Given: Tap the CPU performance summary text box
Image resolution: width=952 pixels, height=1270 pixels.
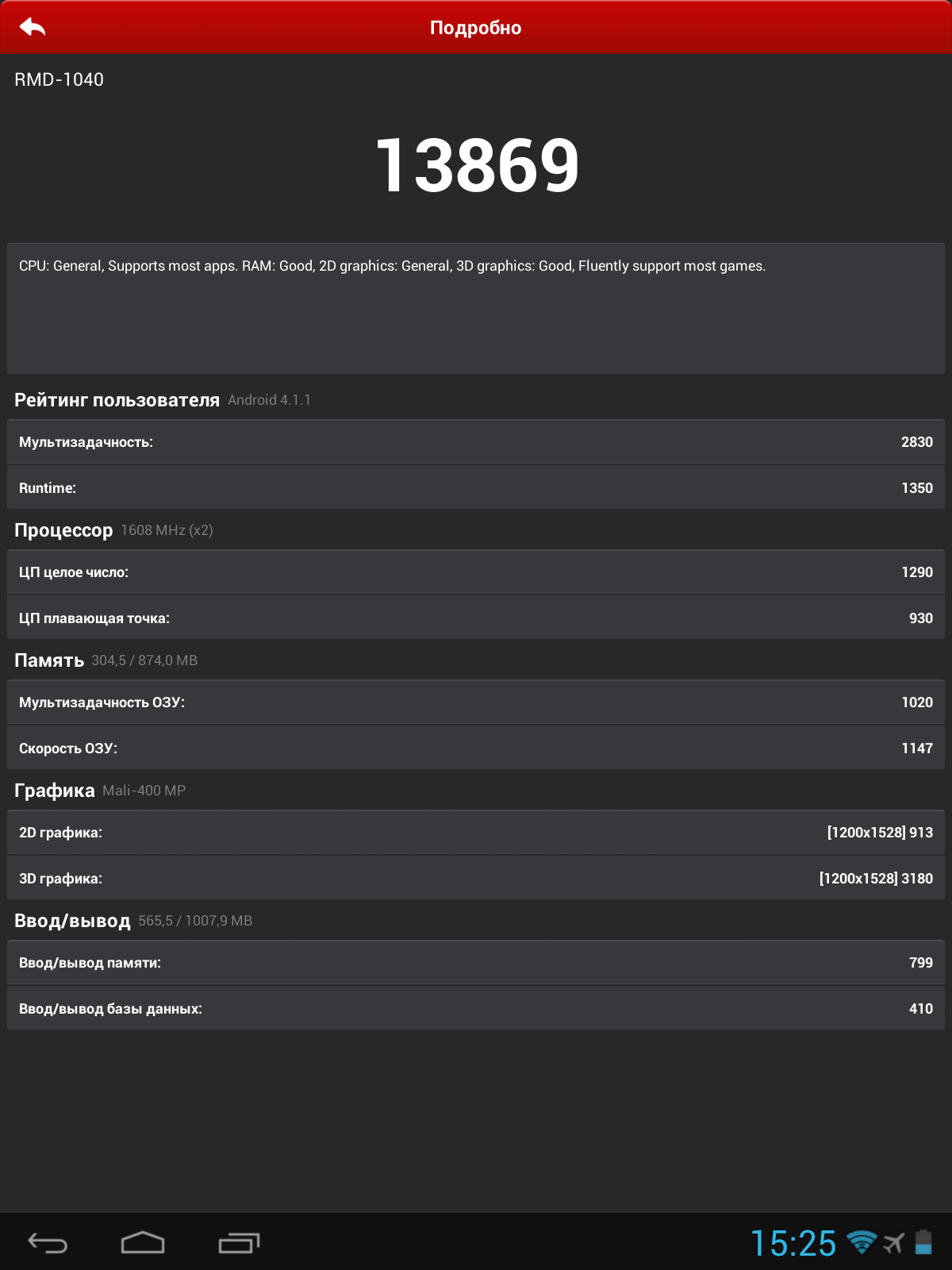Looking at the screenshot, I should 476,308.
